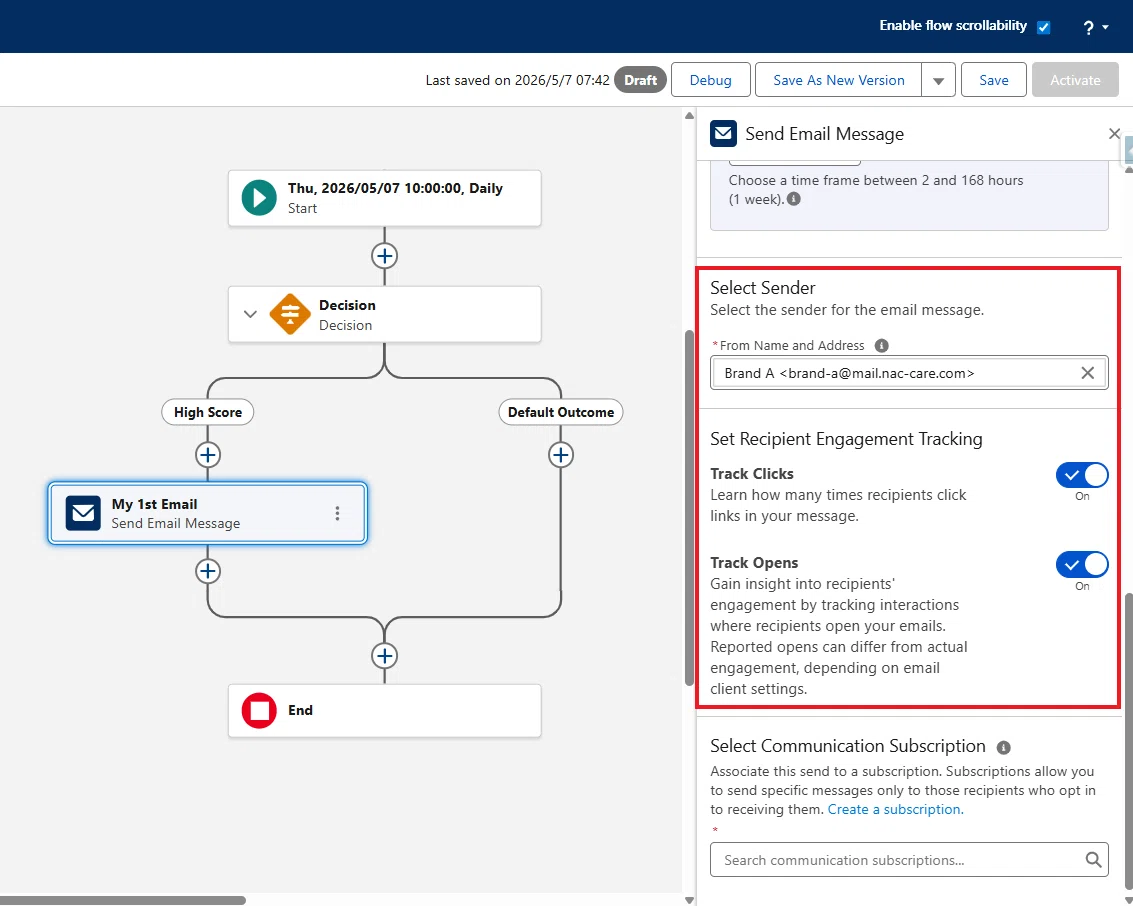
Task: Add element under Default Outcome branch
Action: [561, 454]
